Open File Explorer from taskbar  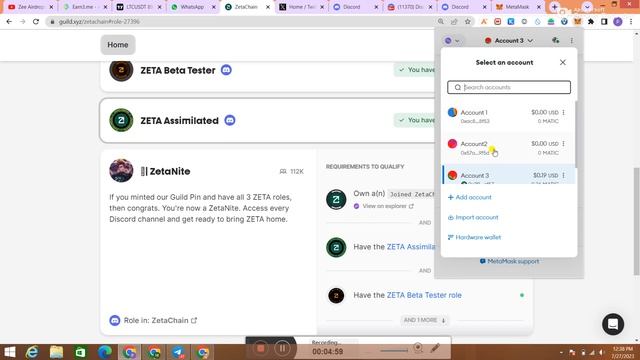[56, 352]
